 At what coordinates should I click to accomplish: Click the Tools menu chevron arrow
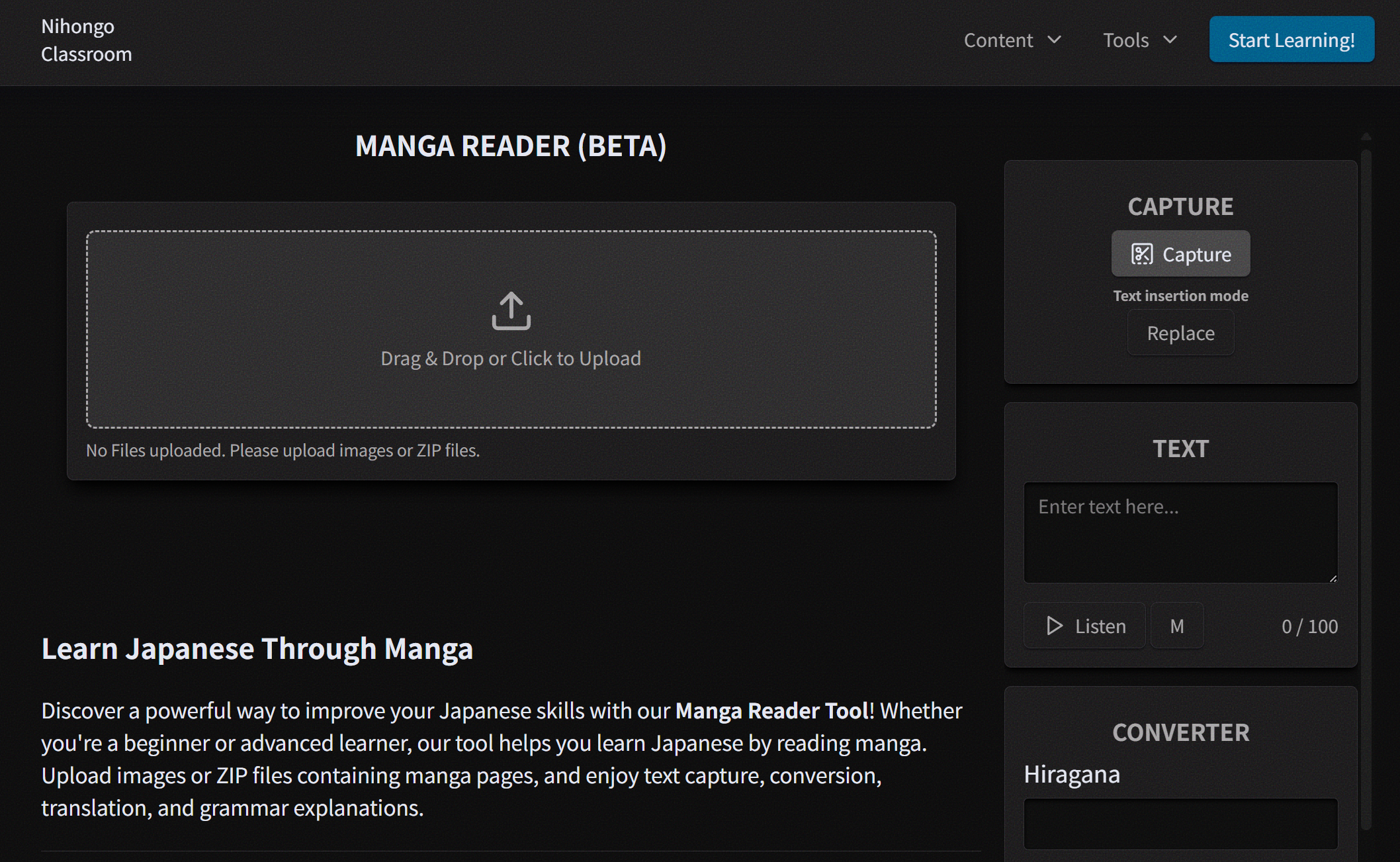coord(1170,40)
